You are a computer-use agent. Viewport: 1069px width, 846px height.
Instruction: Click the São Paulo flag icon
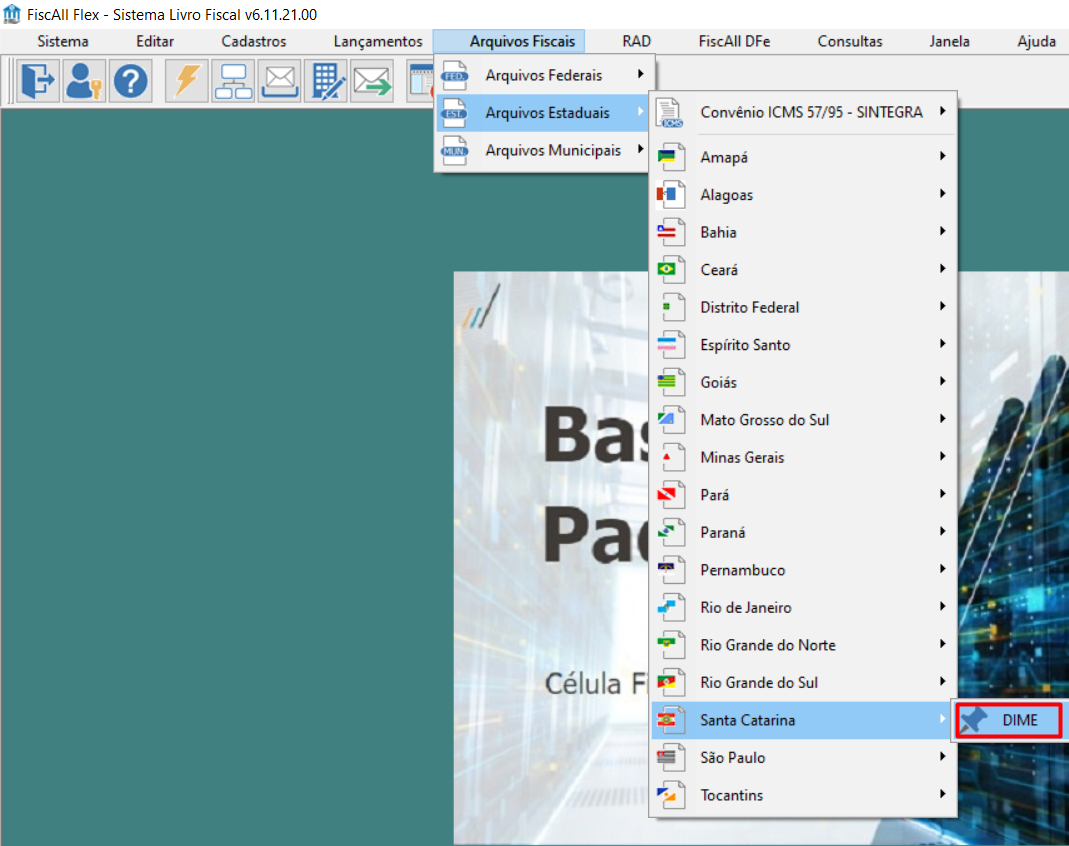coord(670,757)
